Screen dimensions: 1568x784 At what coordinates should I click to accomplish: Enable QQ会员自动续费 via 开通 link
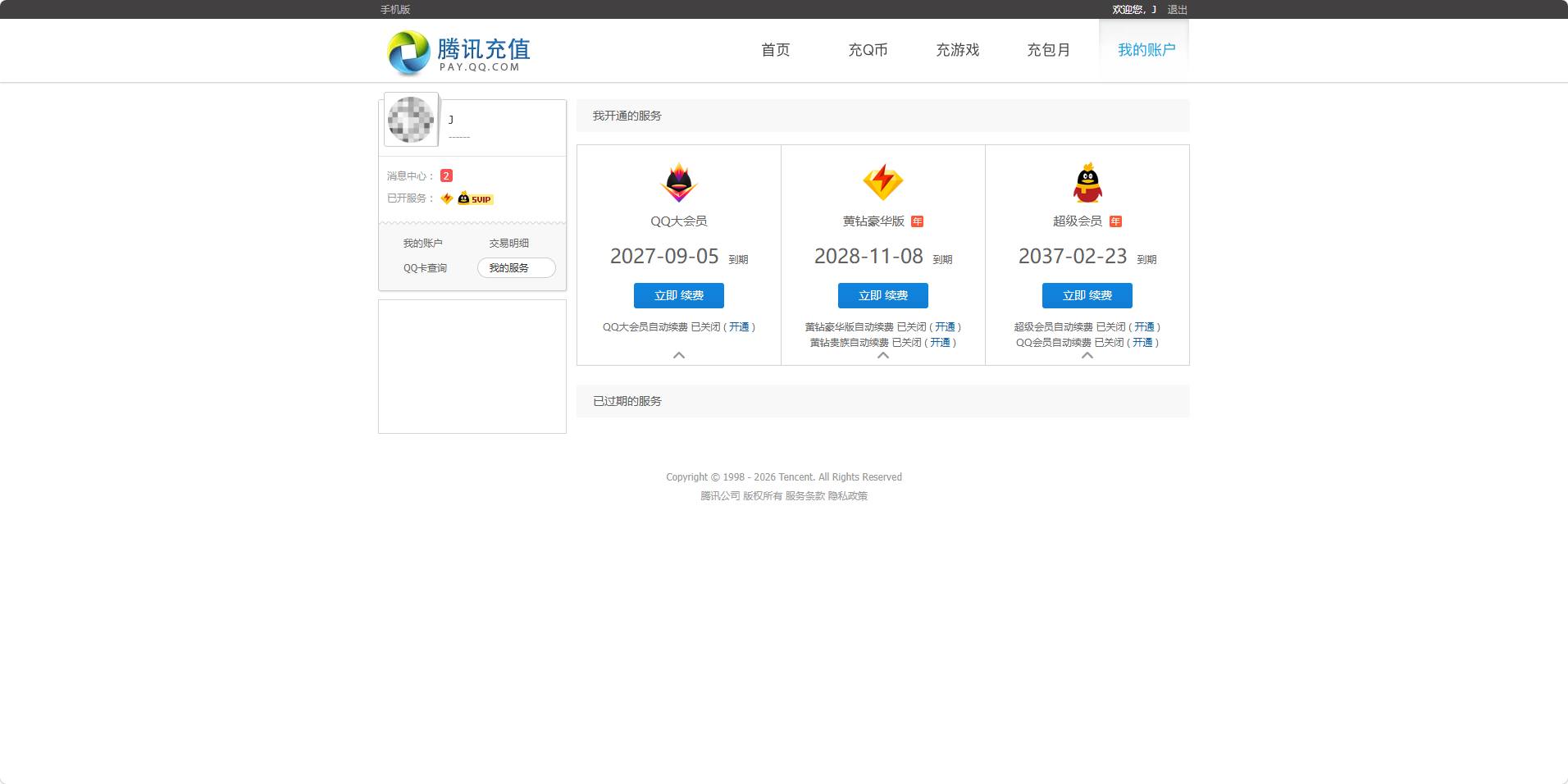point(1142,343)
